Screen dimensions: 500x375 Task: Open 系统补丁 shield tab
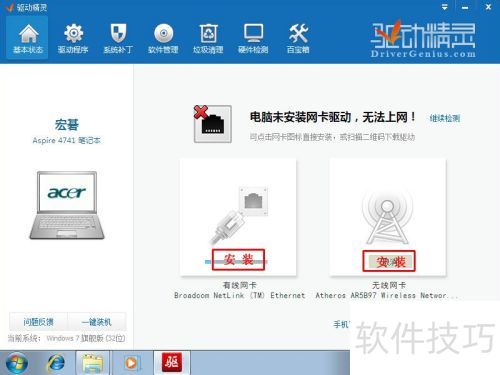click(118, 38)
